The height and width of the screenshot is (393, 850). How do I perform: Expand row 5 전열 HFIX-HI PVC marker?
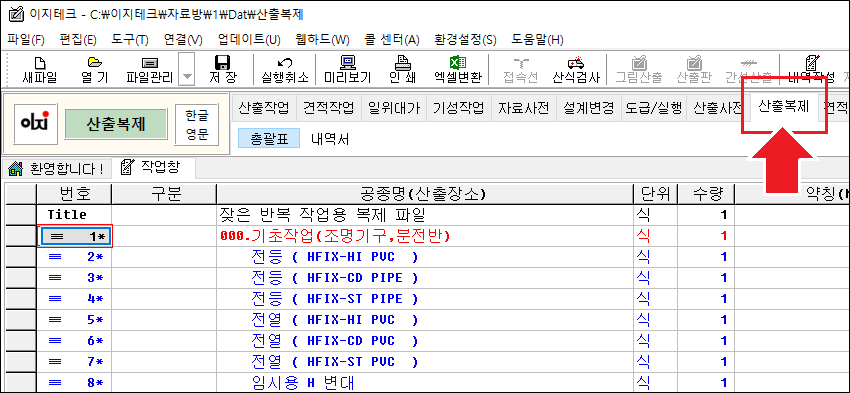[55, 319]
